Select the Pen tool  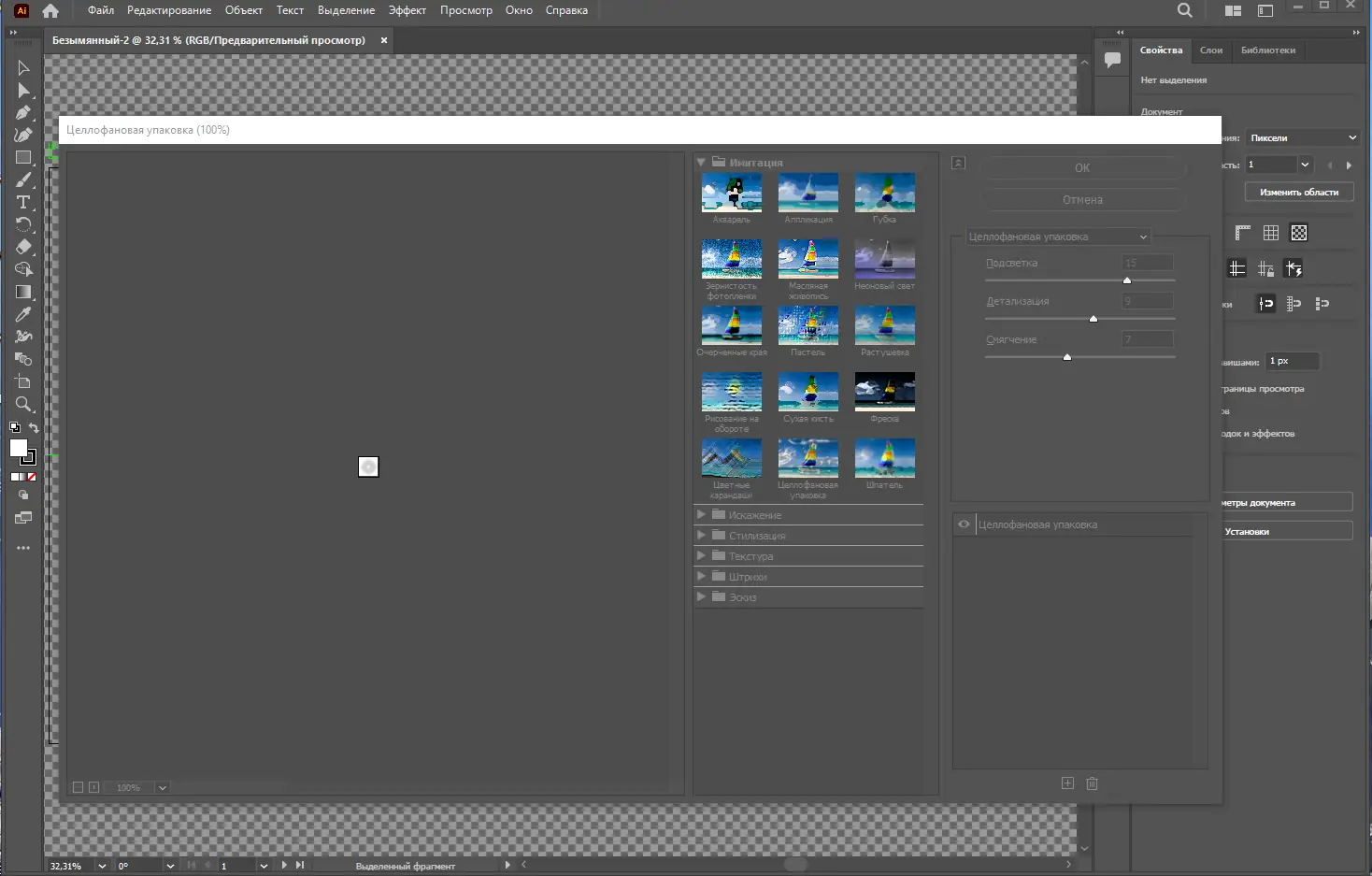point(23,113)
